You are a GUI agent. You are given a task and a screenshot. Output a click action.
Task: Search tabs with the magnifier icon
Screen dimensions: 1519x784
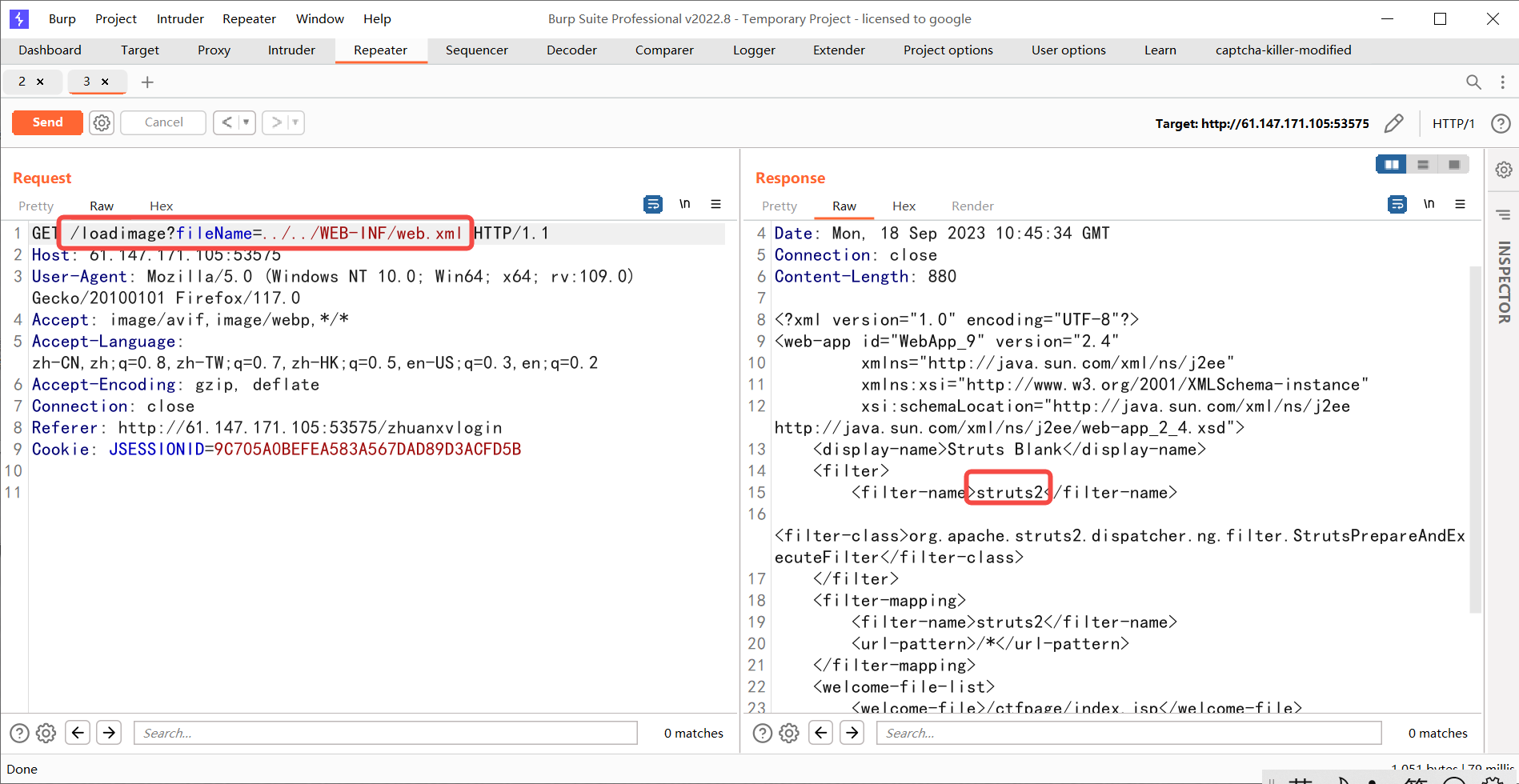point(1473,82)
